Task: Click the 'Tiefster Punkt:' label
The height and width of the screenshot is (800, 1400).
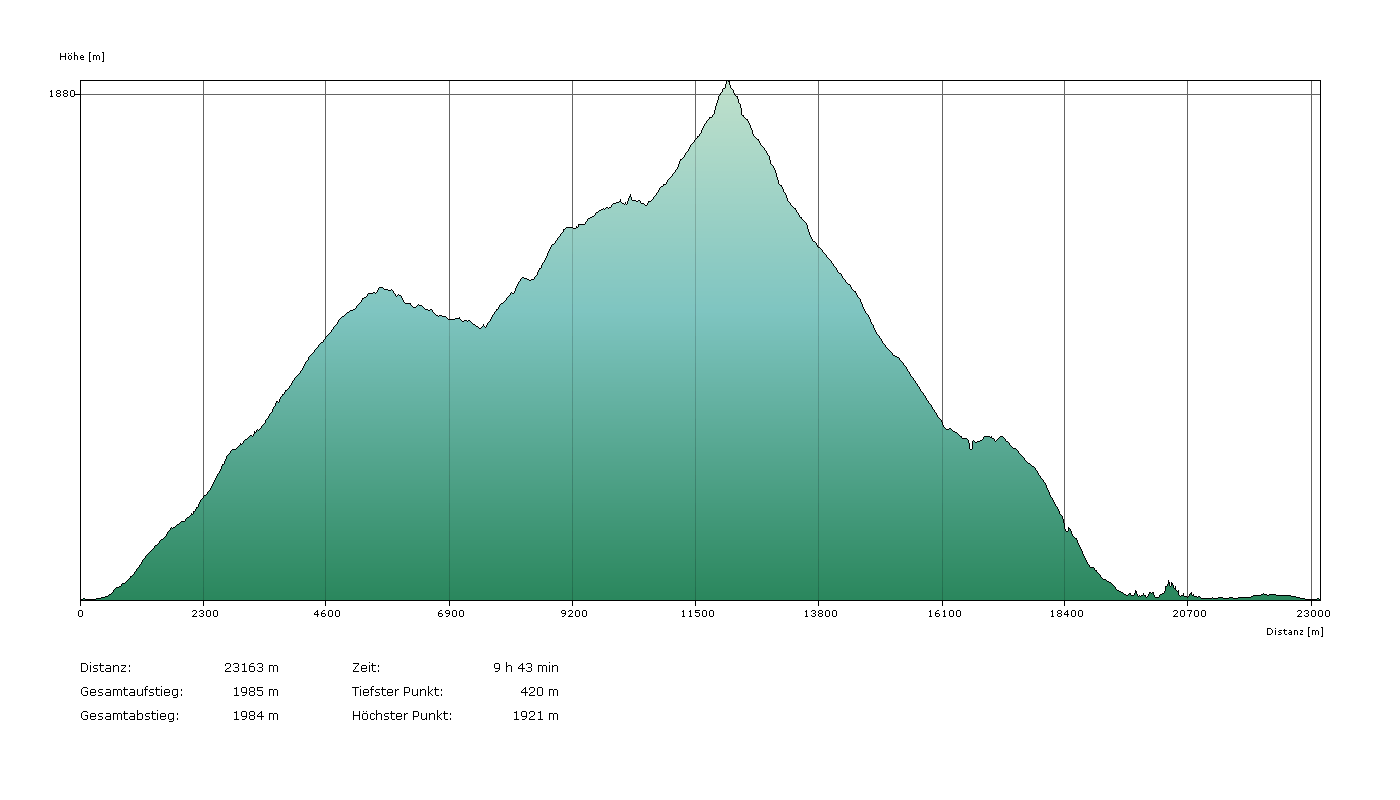Action: (397, 692)
